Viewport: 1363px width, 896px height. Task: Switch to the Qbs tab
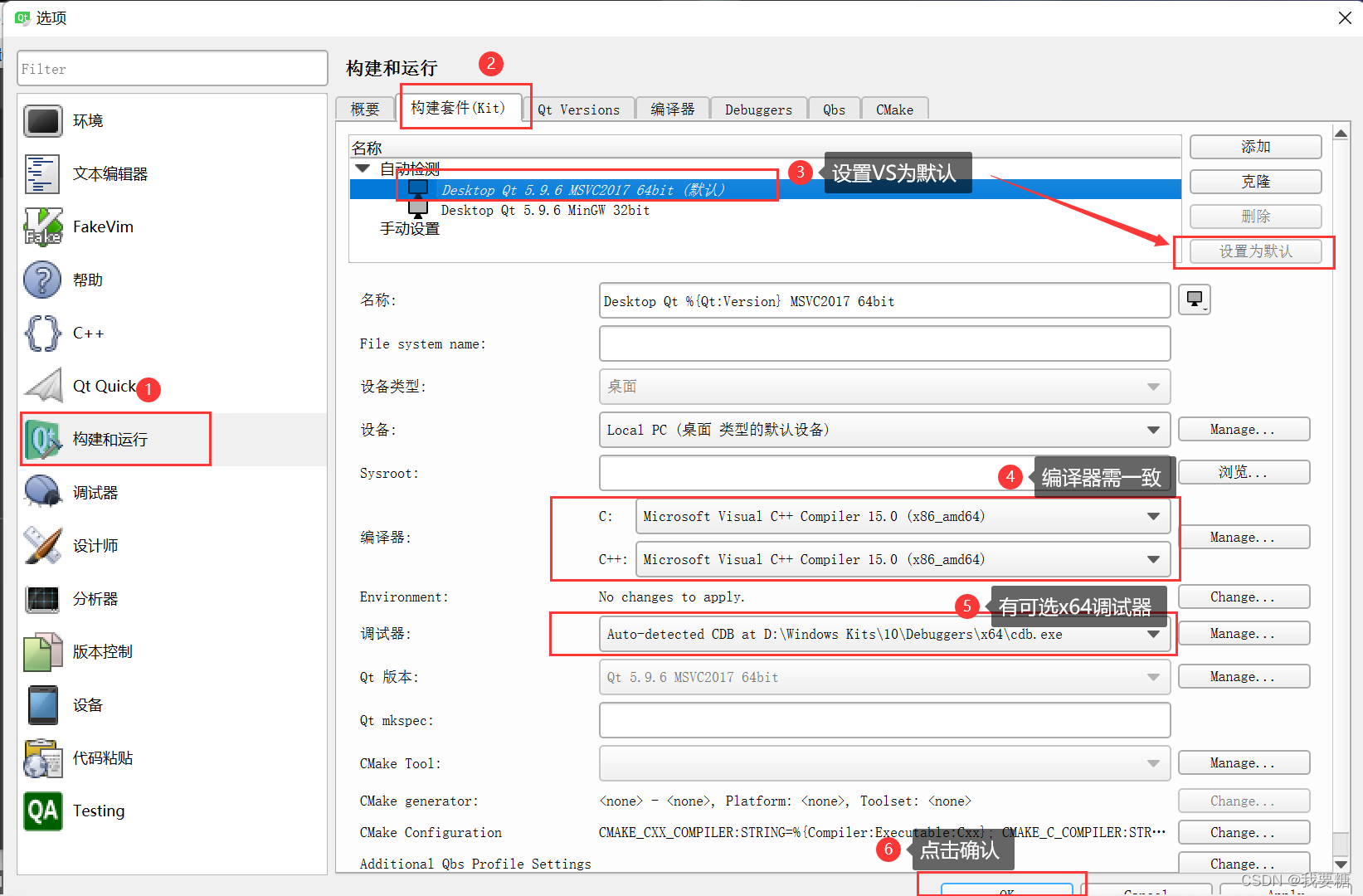[x=835, y=110]
